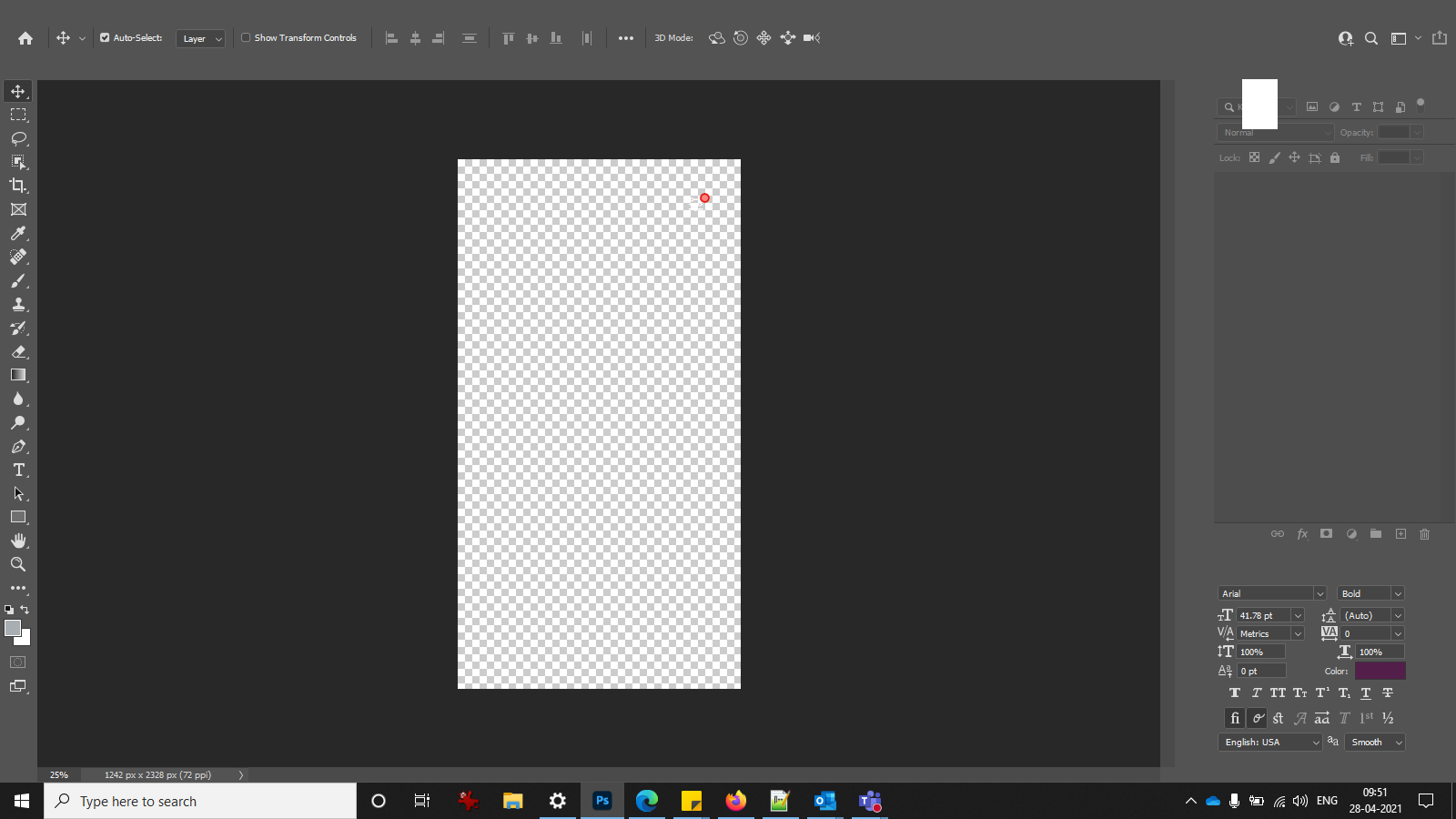Select the Gradient tool
The height and width of the screenshot is (819, 1456).
[18, 375]
